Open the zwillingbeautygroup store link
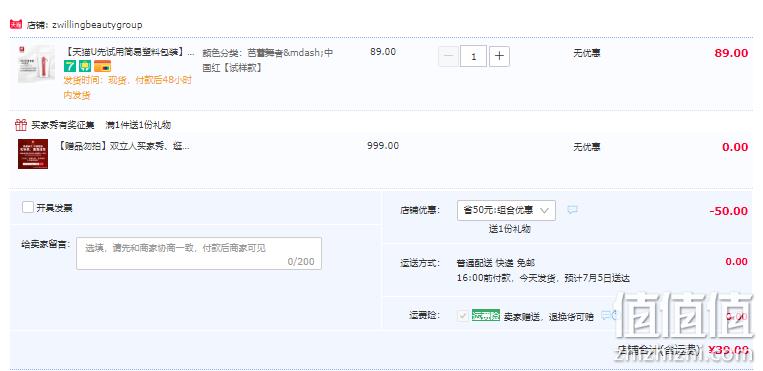The image size is (763, 371). pyautogui.click(x=97, y=25)
